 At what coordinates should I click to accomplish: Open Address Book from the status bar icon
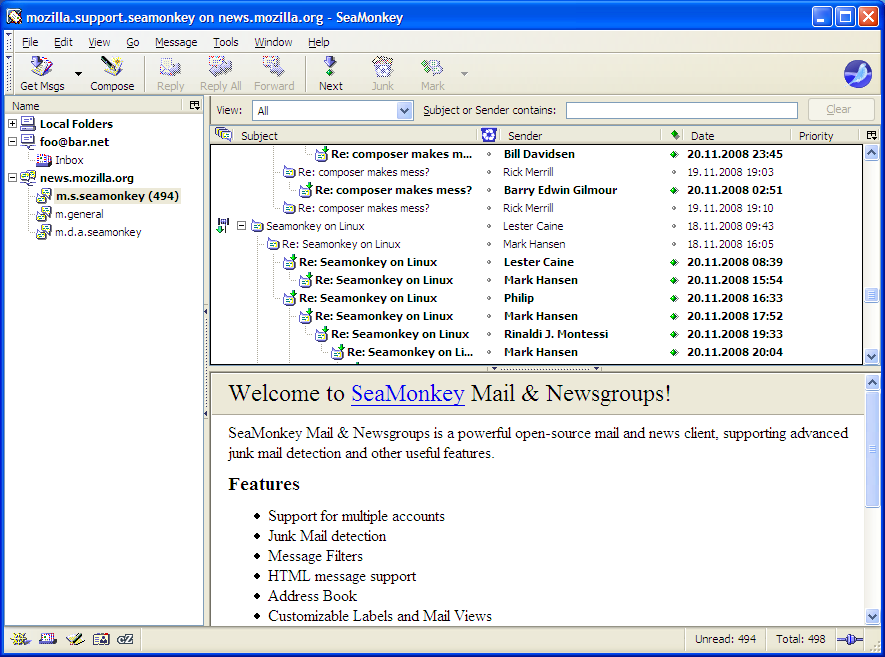pyautogui.click(x=100, y=639)
